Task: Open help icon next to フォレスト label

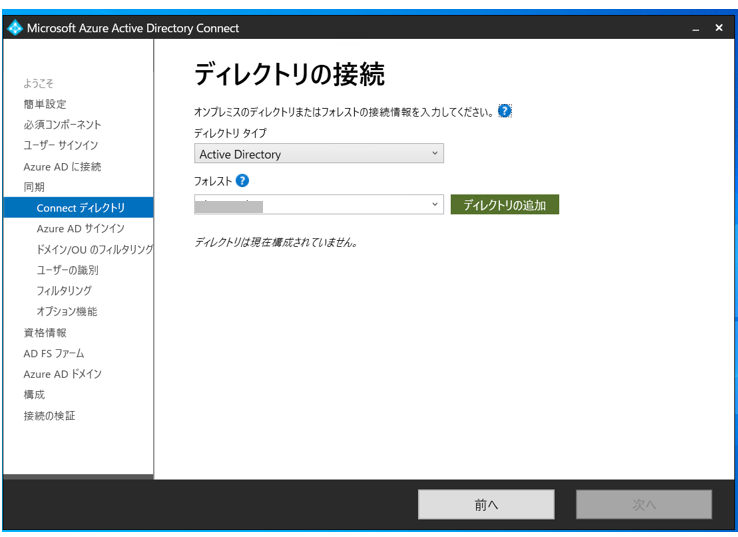Action: 242,181
